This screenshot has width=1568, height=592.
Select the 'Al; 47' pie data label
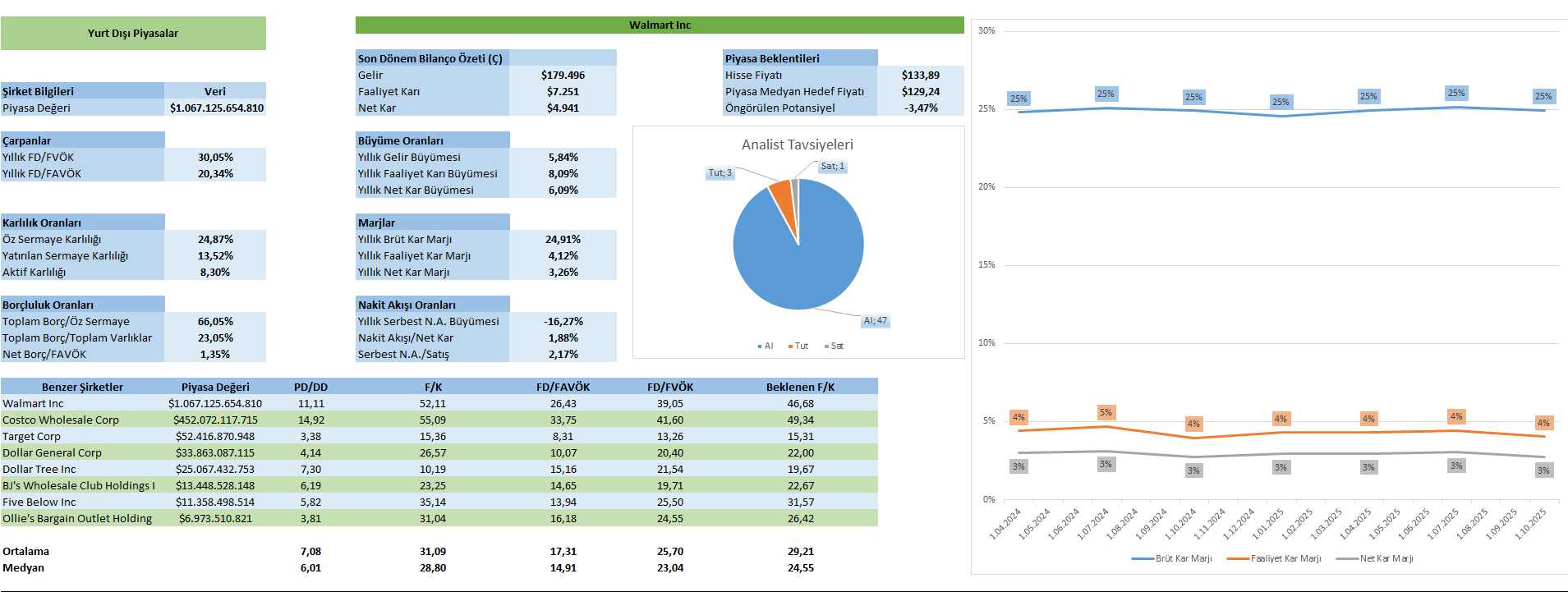tap(875, 321)
